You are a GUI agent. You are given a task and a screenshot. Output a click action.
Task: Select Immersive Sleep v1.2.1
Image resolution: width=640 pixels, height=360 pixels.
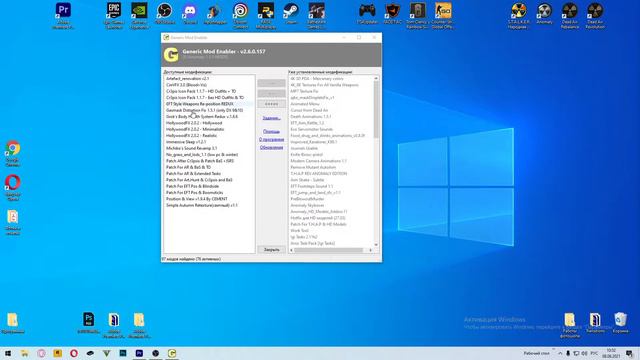pyautogui.click(x=186, y=142)
